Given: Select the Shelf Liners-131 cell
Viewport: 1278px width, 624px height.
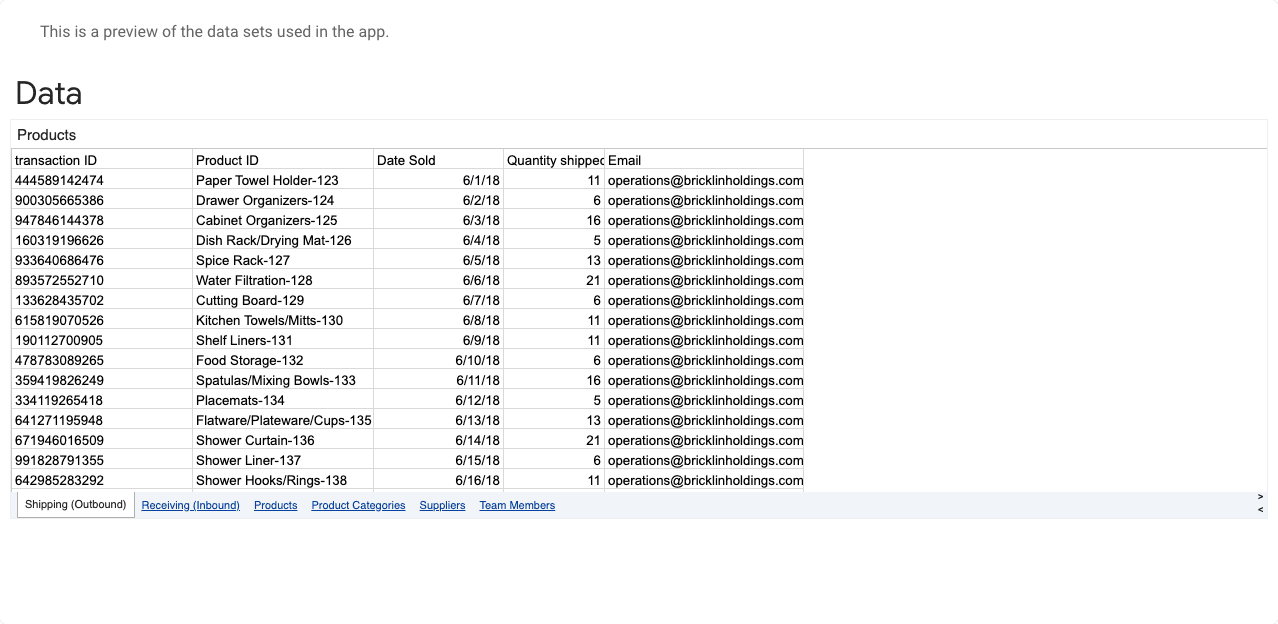Looking at the screenshot, I should pyautogui.click(x=283, y=340).
